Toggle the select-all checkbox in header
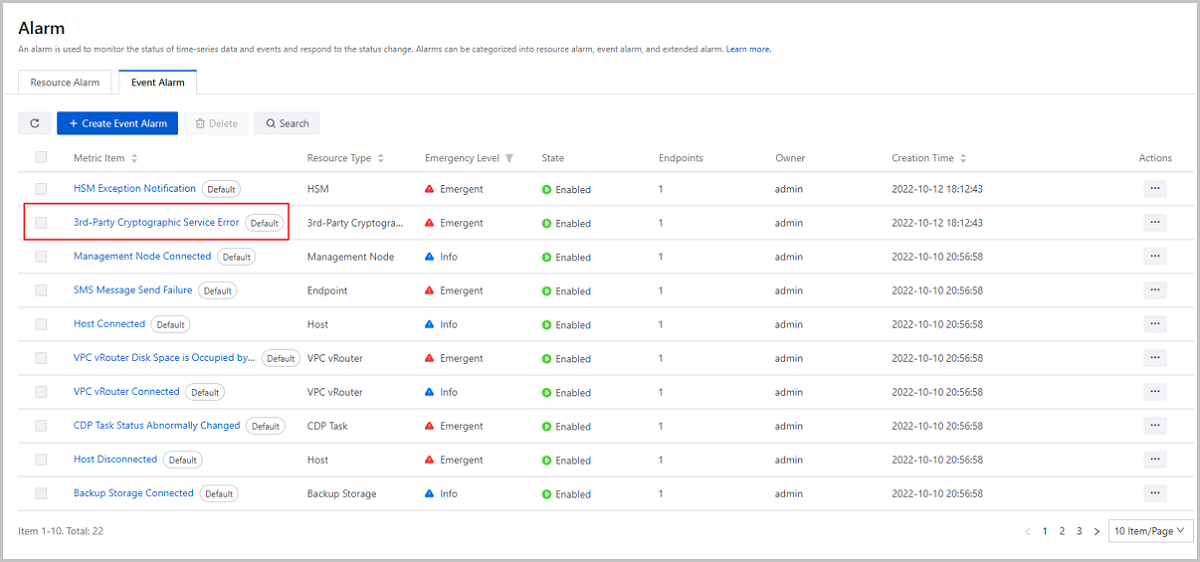This screenshot has height=562, width=1200. (41, 157)
